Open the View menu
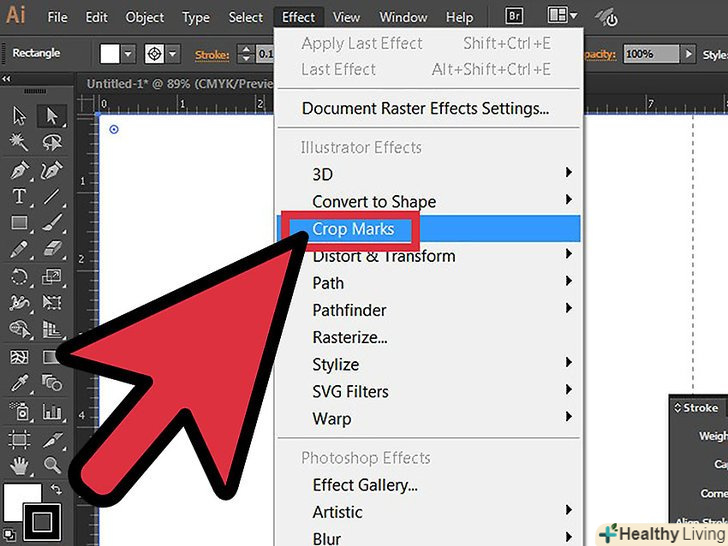The height and width of the screenshot is (546, 728). pos(346,17)
